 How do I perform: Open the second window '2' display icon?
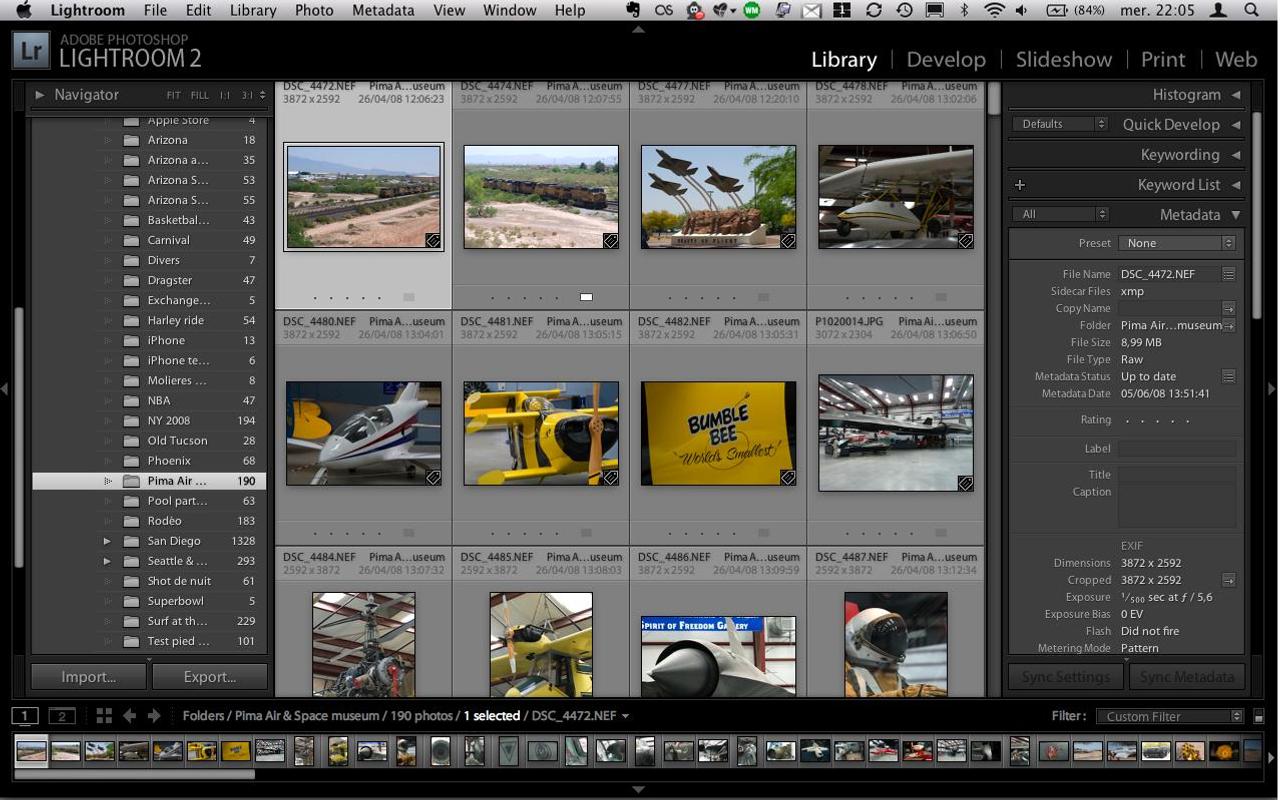[x=62, y=715]
